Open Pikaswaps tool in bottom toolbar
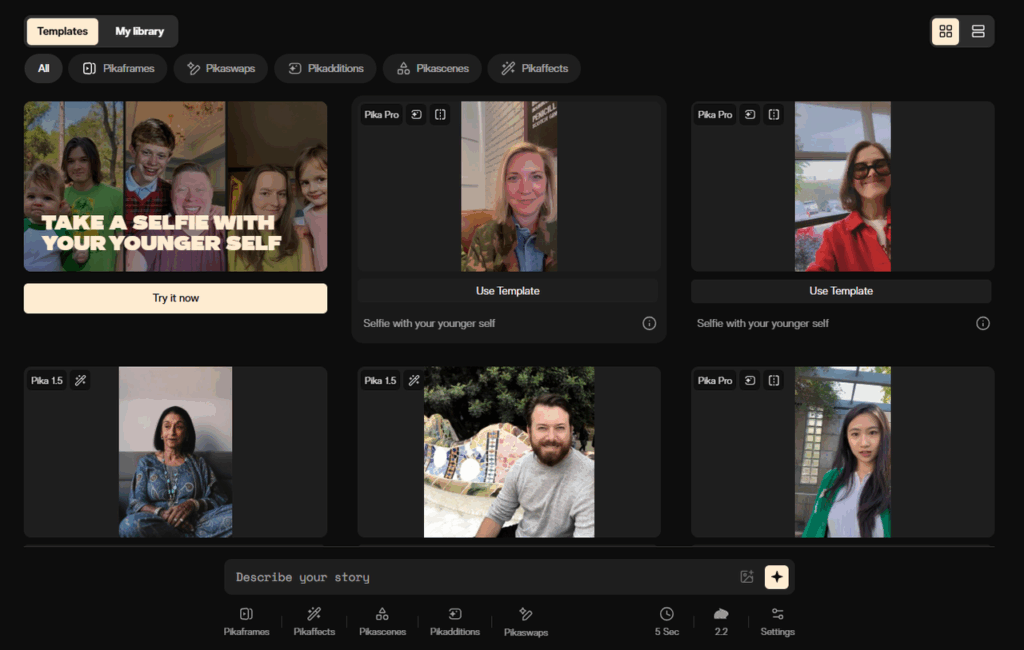The image size is (1024, 650). coord(526,621)
